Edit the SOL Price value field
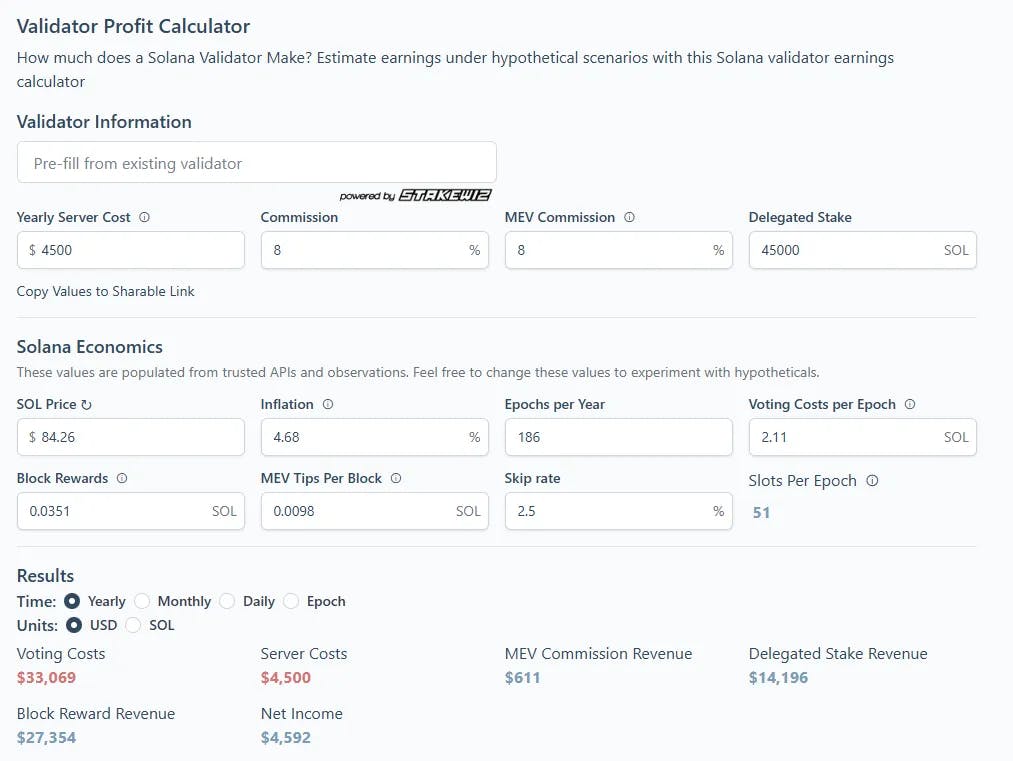This screenshot has height=761, width=1013. point(130,437)
